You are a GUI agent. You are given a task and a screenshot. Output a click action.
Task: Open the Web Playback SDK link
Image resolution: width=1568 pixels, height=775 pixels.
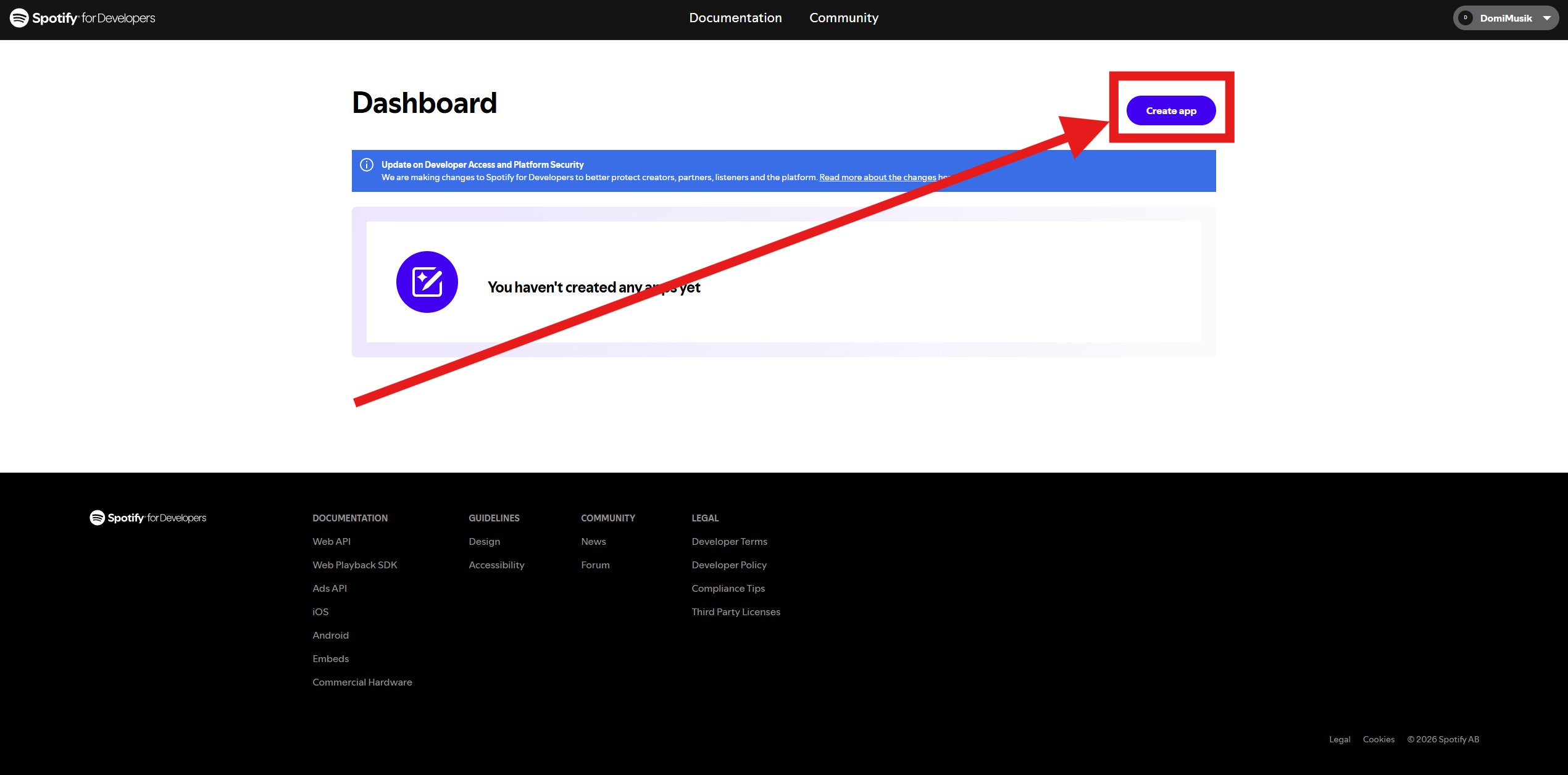354,565
